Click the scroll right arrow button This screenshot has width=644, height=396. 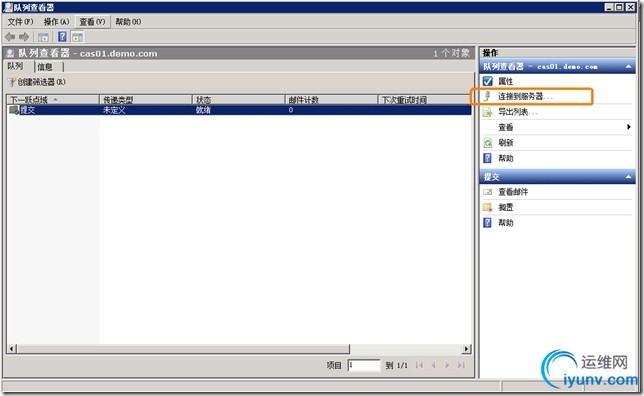click(466, 349)
